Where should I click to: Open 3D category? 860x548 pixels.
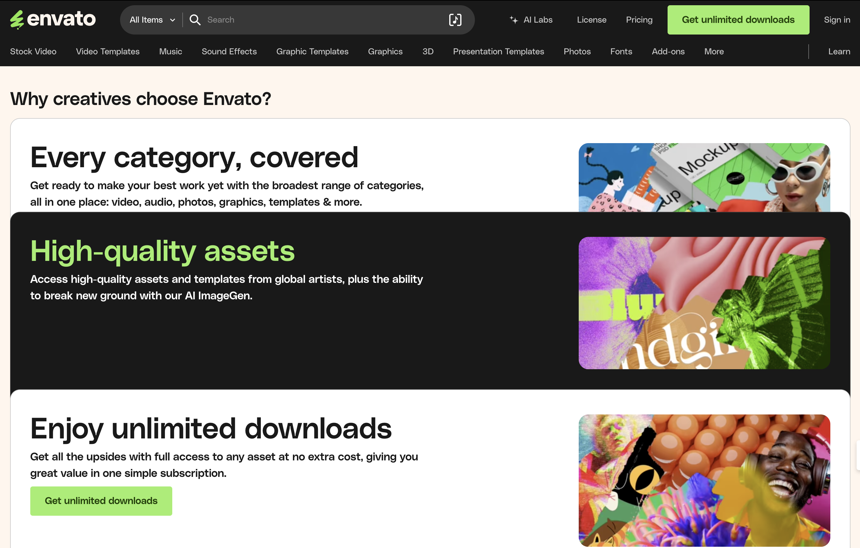click(x=428, y=52)
